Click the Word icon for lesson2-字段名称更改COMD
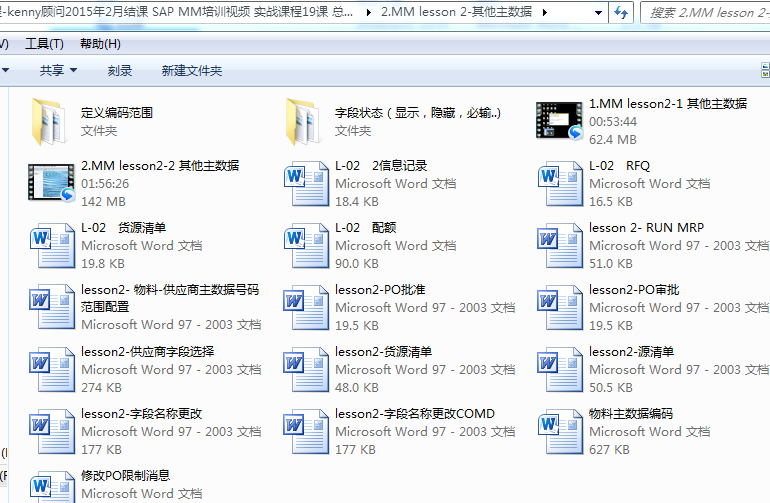 point(306,431)
